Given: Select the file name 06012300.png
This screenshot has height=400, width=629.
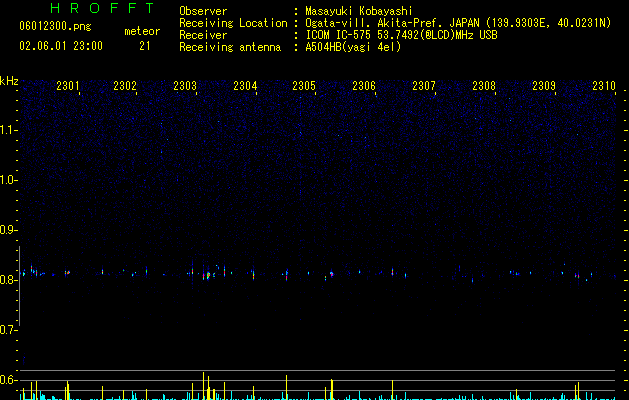Looking at the screenshot, I should click(x=55, y=27).
